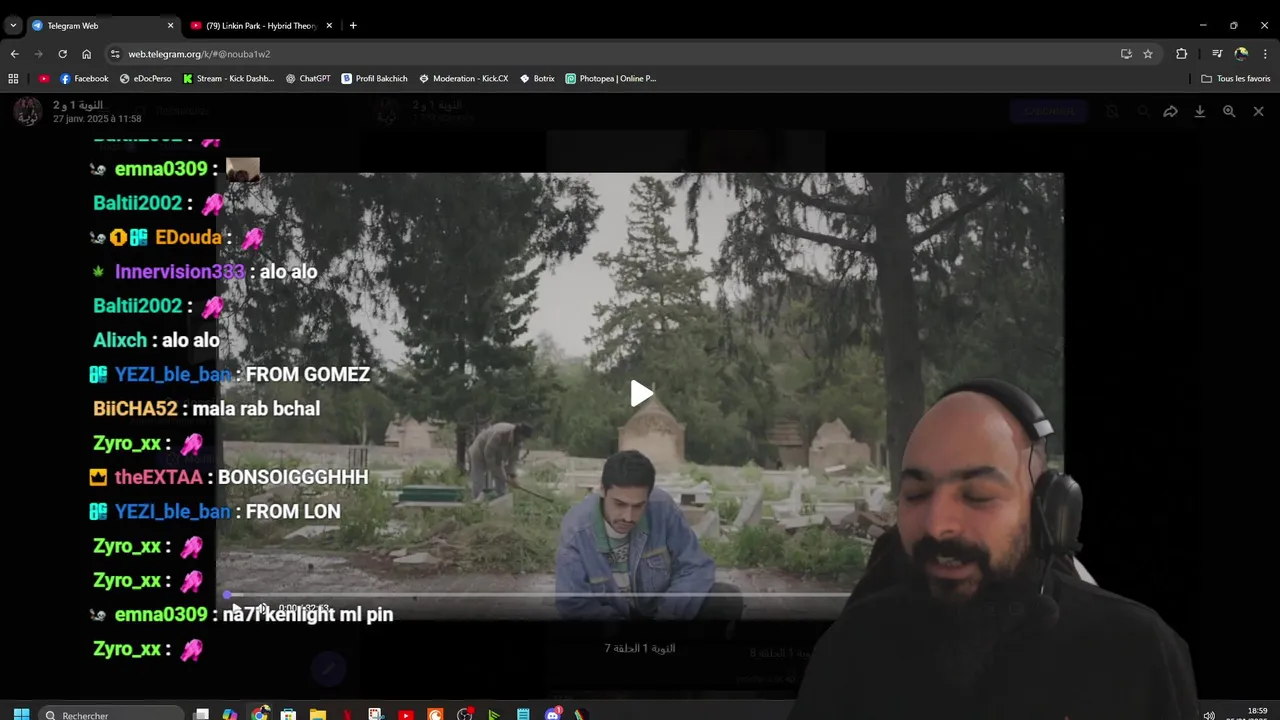1280x720 pixels.
Task: Click chat username Innervision333
Action: tap(180, 271)
